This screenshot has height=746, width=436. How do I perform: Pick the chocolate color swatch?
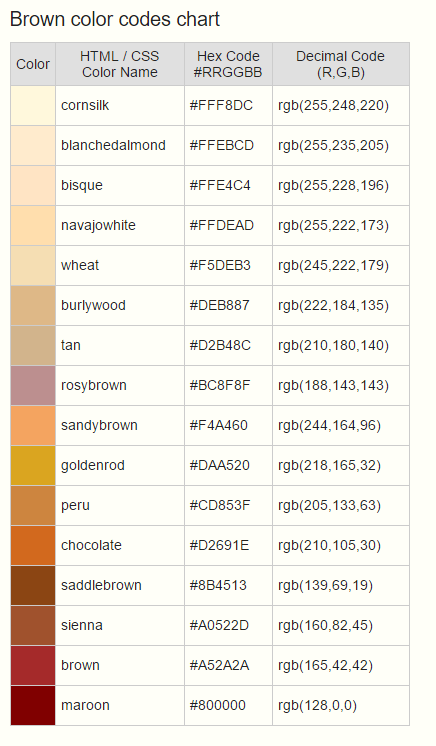33,545
